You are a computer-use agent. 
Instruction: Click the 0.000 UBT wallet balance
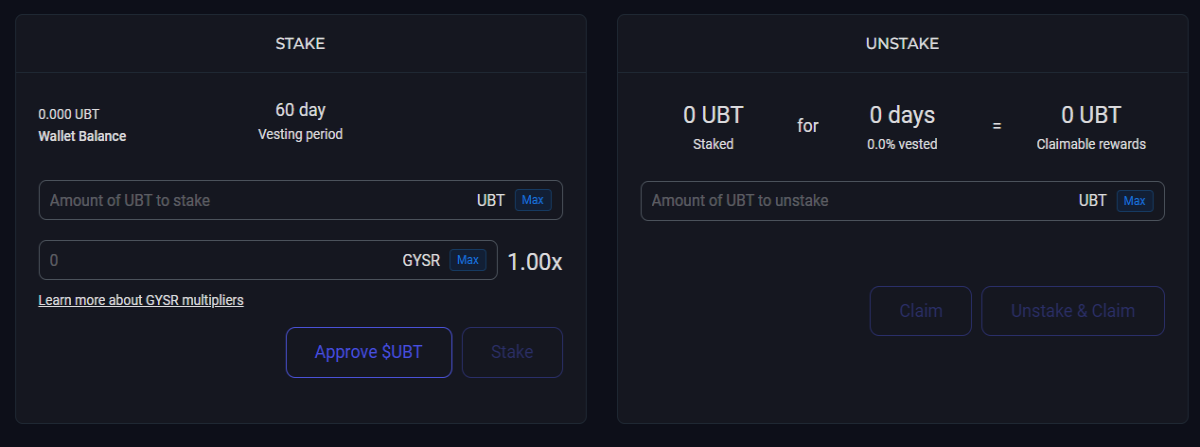(x=69, y=115)
